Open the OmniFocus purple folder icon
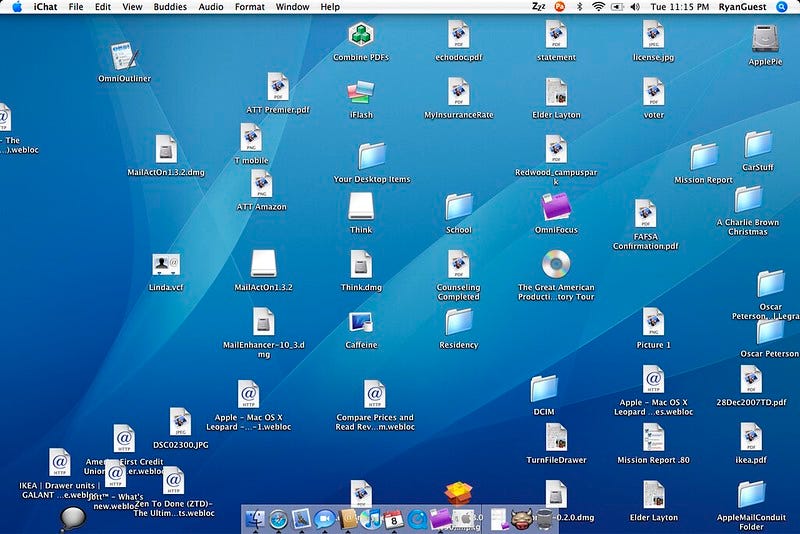 556,207
